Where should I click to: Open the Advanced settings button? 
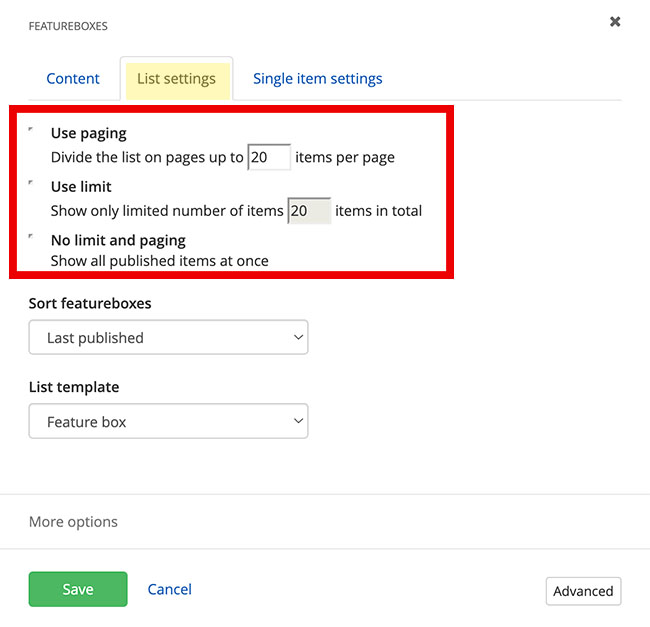583,591
